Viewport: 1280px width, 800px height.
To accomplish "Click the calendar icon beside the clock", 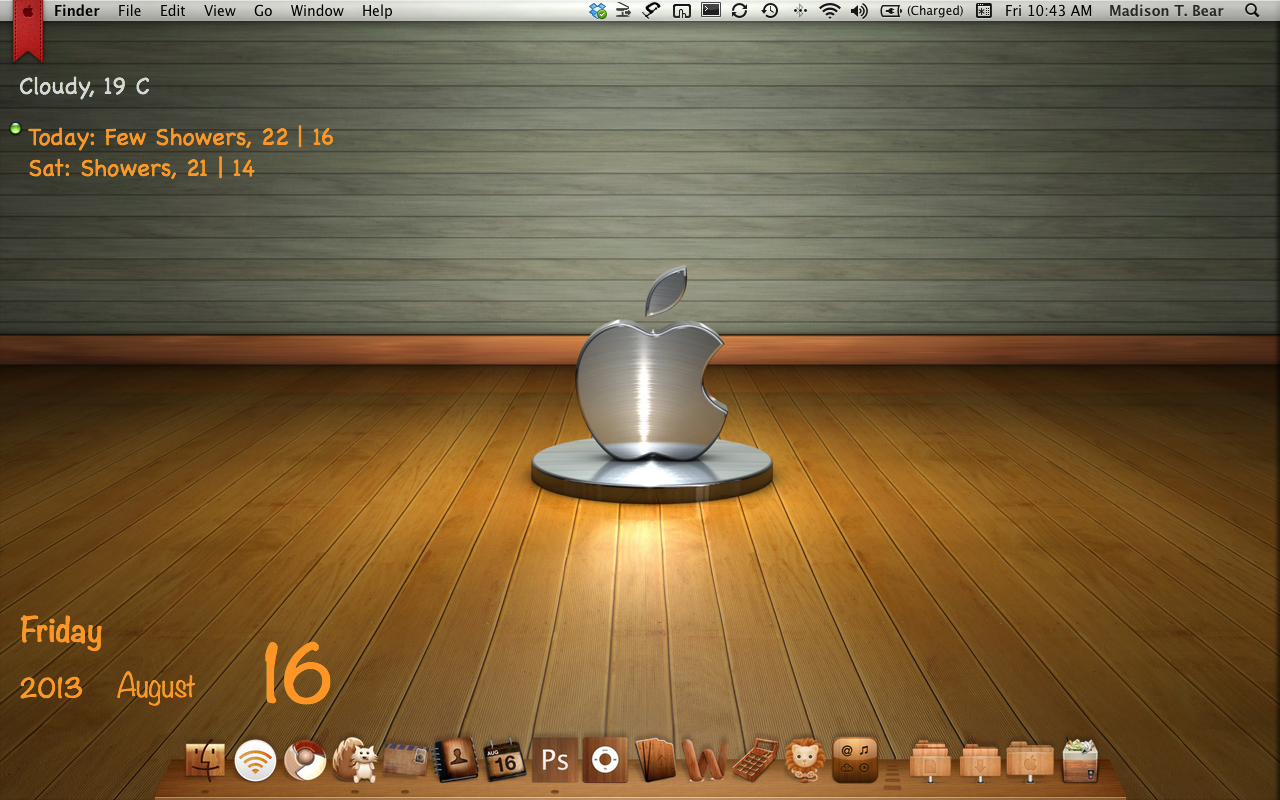I will click(984, 11).
